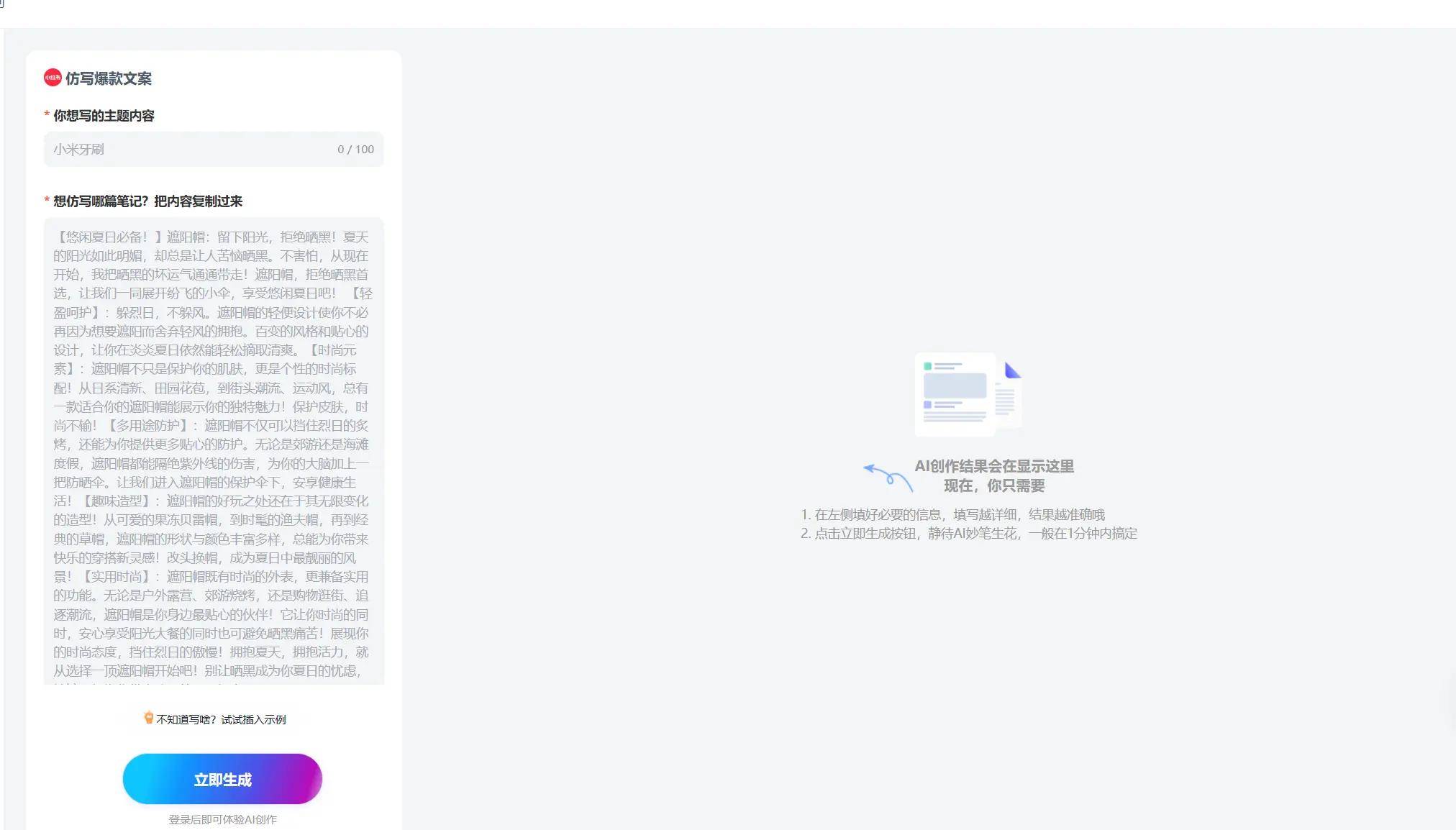Click the 想仿写哪篇笔记 field label
Image resolution: width=1456 pixels, height=830 pixels.
pyautogui.click(x=147, y=201)
